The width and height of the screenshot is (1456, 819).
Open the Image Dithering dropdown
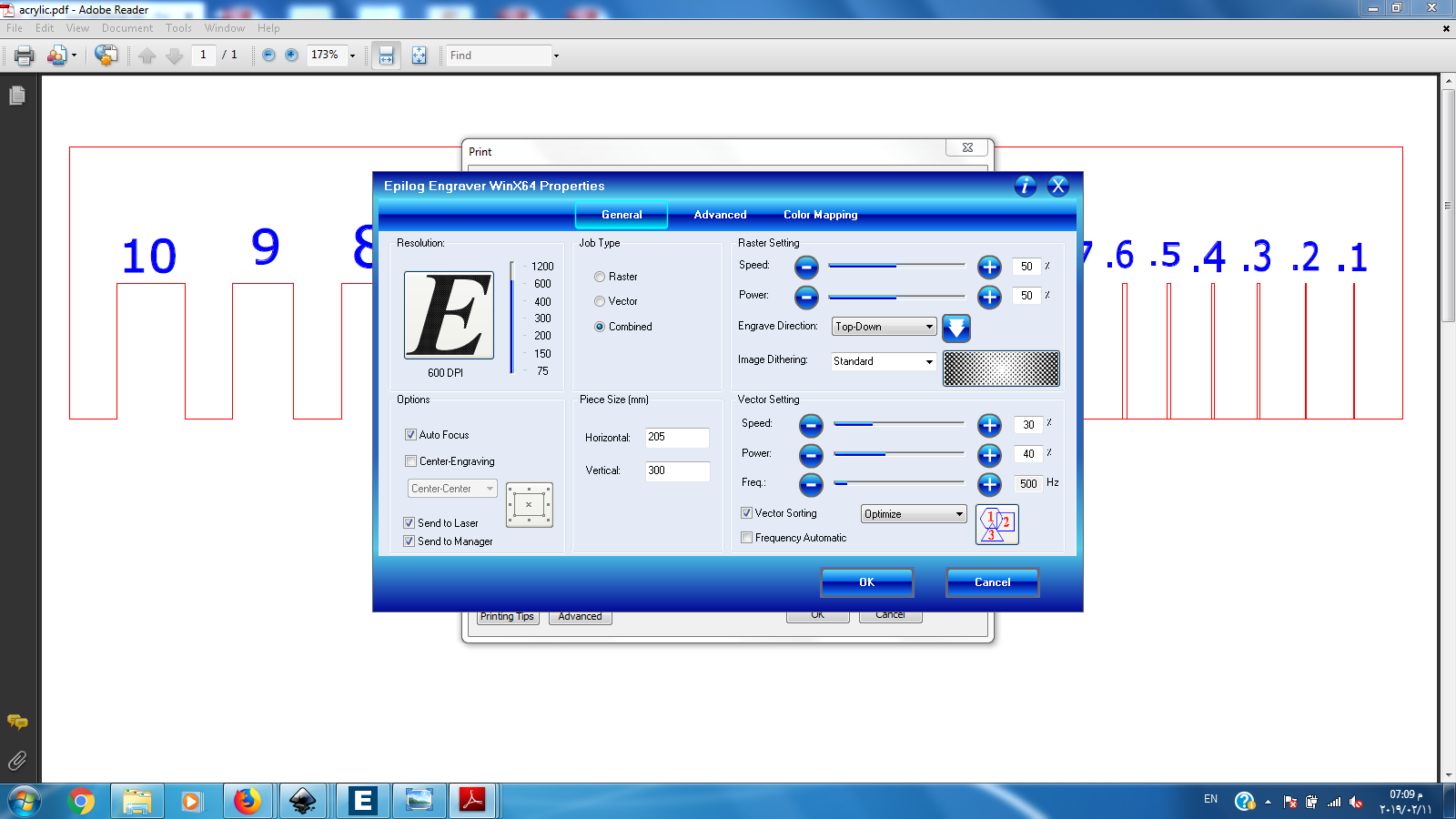coord(884,361)
